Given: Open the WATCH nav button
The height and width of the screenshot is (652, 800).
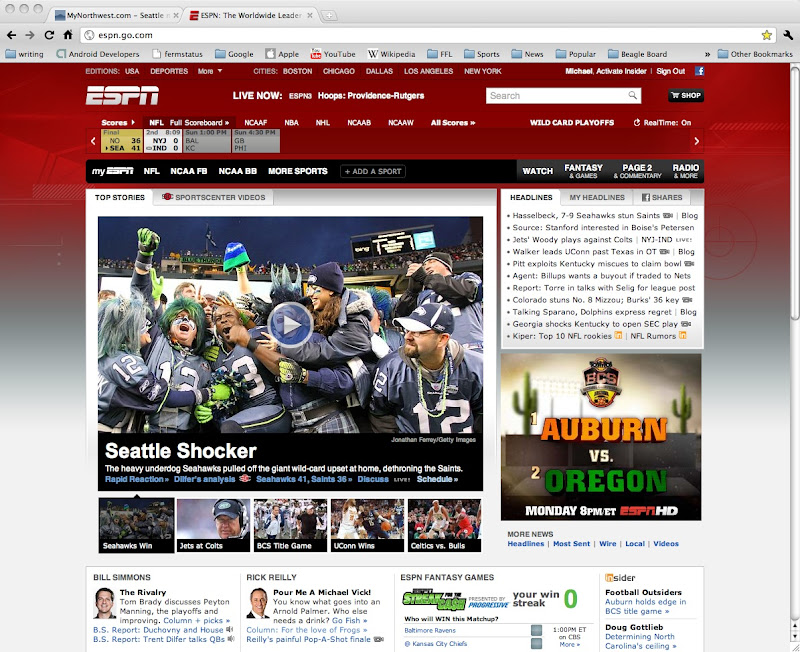Looking at the screenshot, I should (x=537, y=171).
